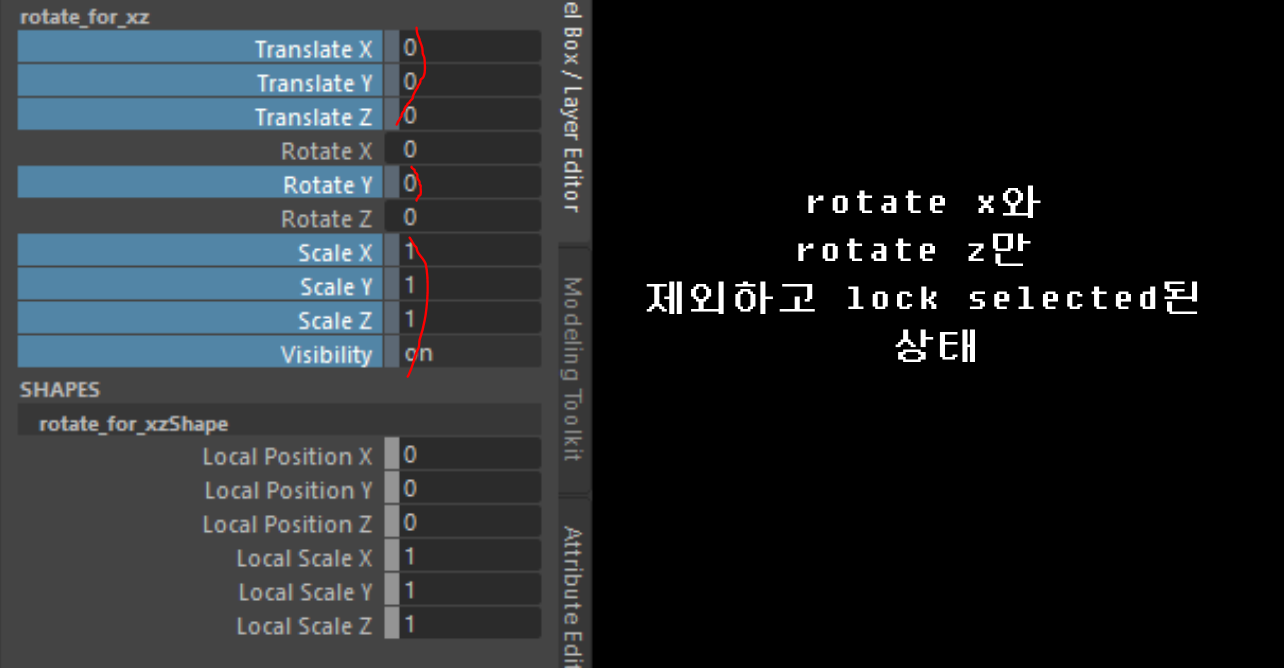
Task: Click the Local Scale X value field
Action: pos(470,557)
